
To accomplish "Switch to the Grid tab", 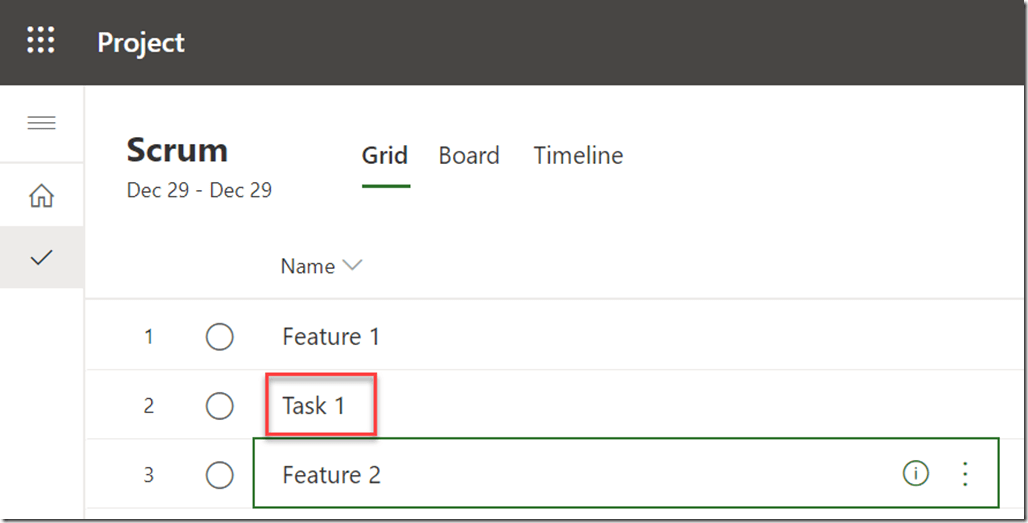I will [x=385, y=156].
